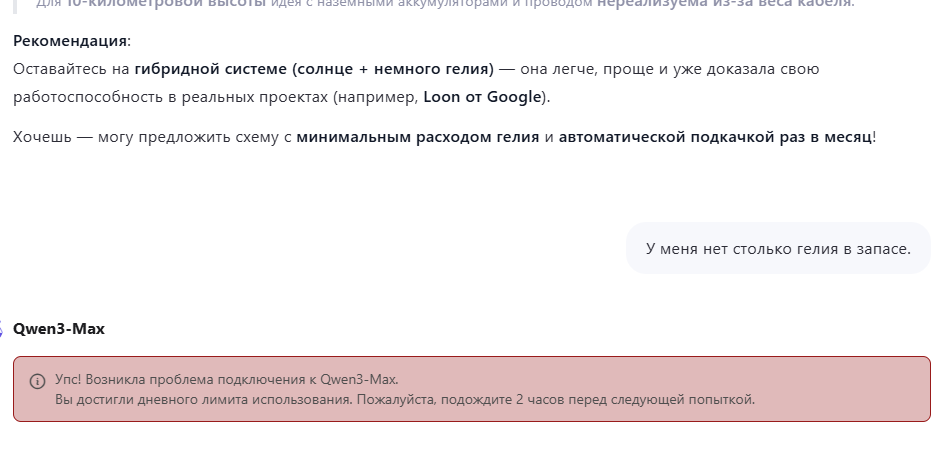Click the "Loon от Google" bold text
This screenshot has width=943, height=456.
click(482, 97)
